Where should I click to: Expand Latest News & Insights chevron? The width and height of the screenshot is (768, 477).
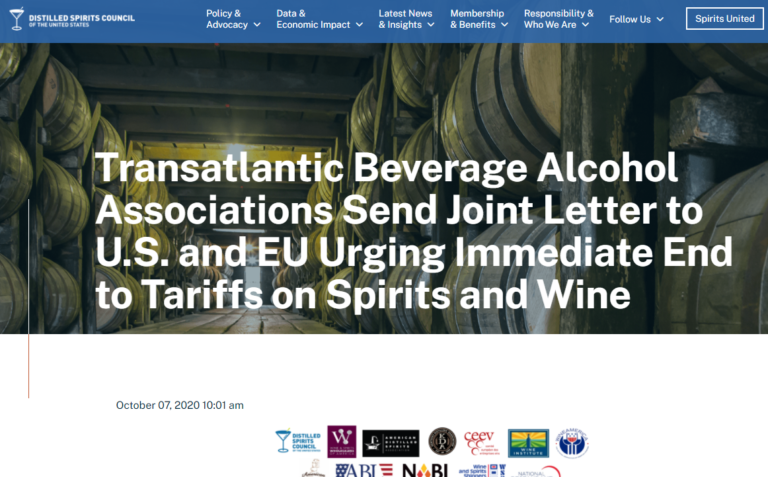click(431, 24)
